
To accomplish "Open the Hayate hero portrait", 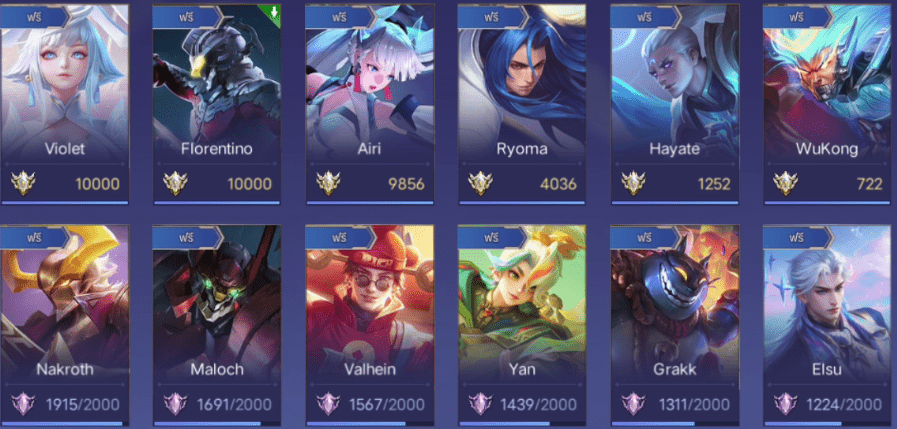I will coord(674,83).
